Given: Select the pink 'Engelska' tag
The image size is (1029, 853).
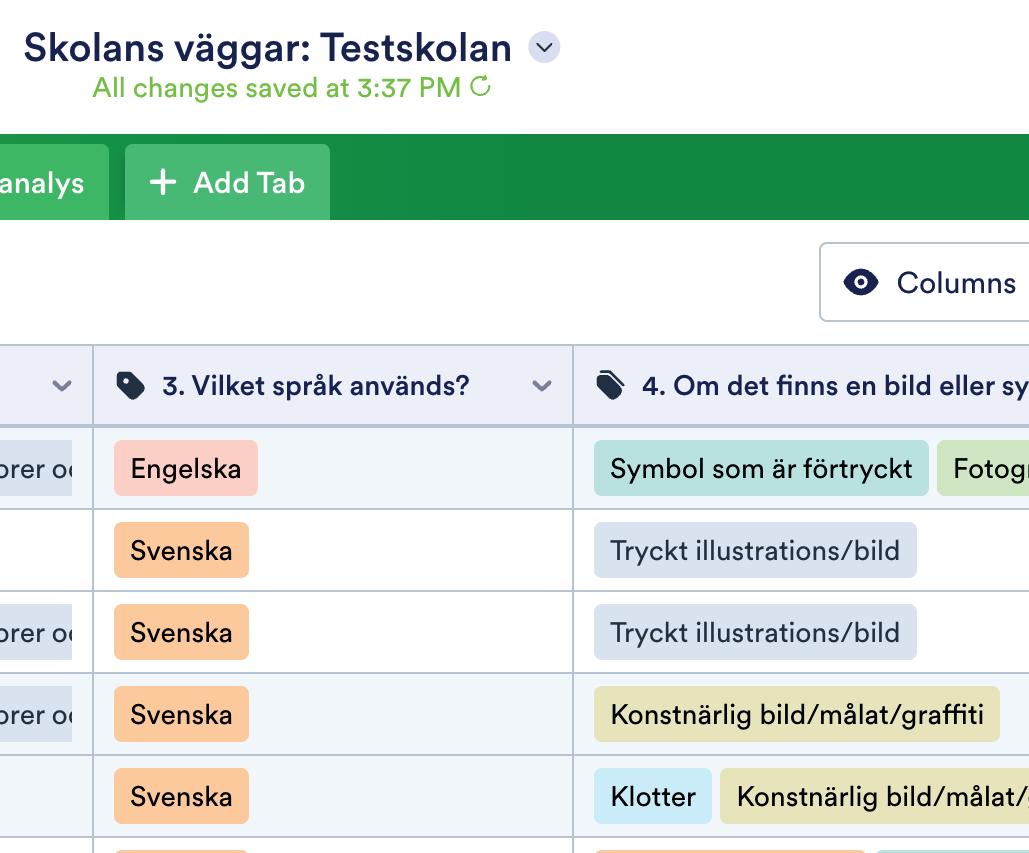Looking at the screenshot, I should [x=186, y=468].
